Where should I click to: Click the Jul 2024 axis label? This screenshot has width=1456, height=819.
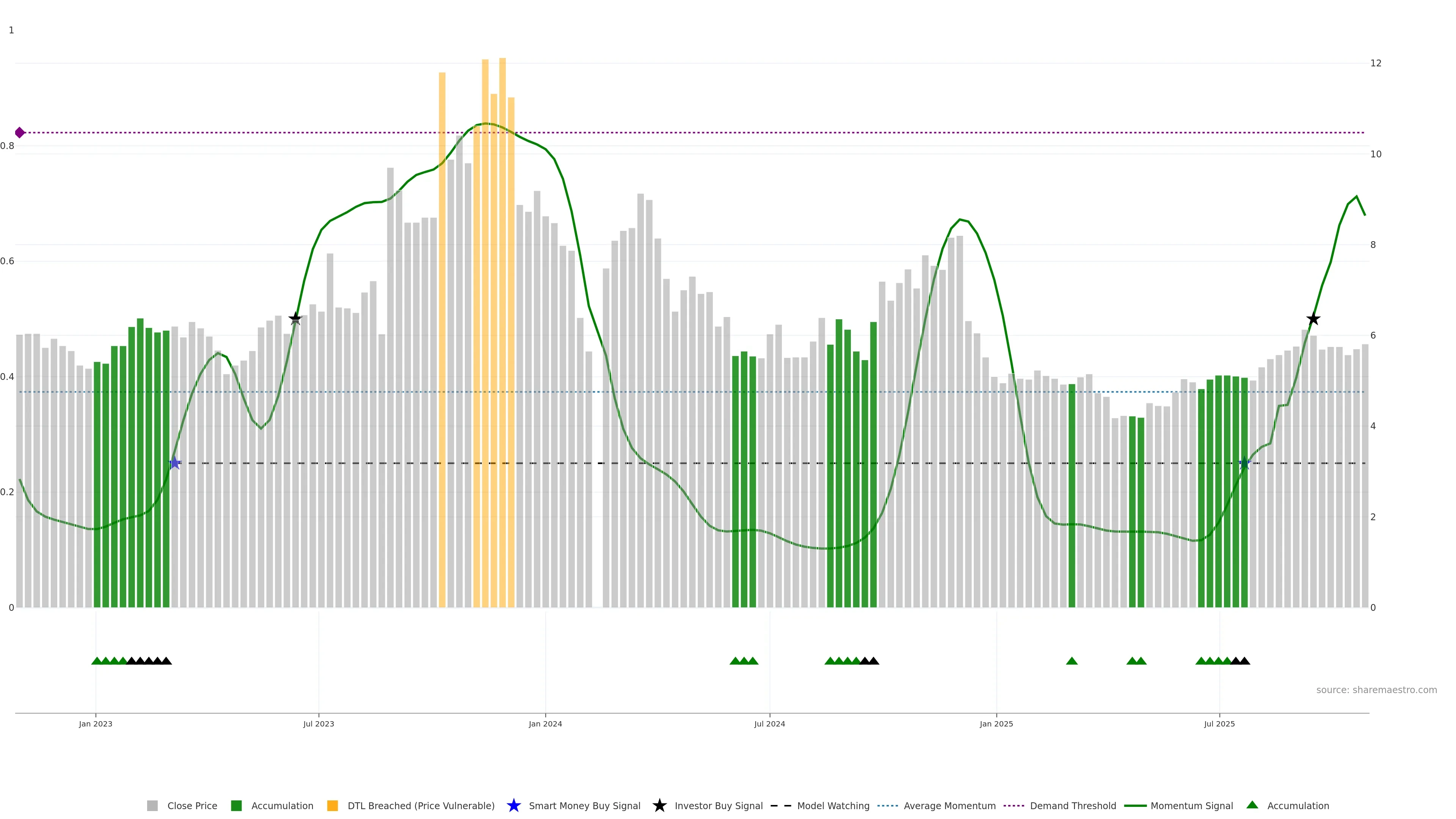click(769, 723)
